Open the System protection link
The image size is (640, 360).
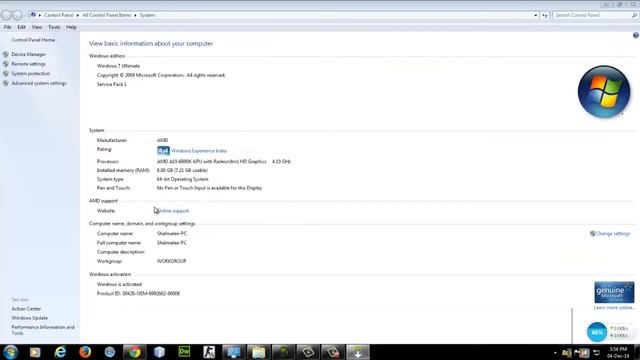31,73
